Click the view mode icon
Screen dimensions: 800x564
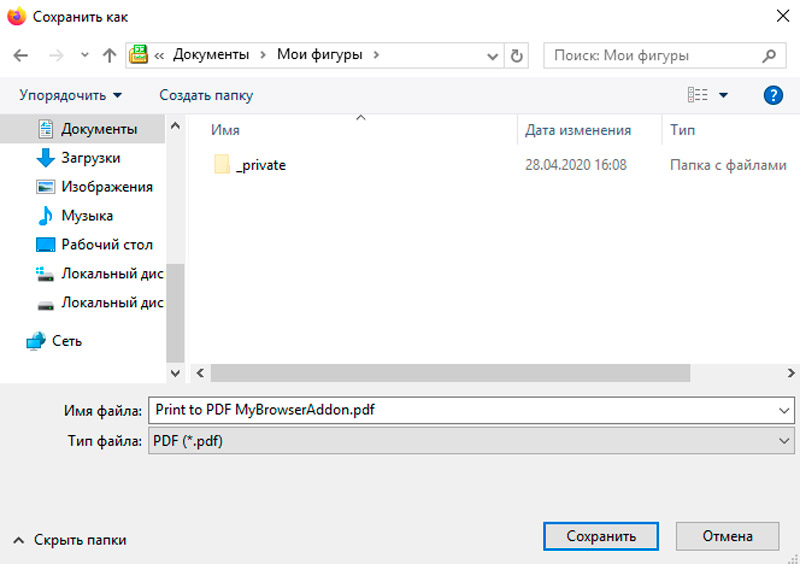698,95
